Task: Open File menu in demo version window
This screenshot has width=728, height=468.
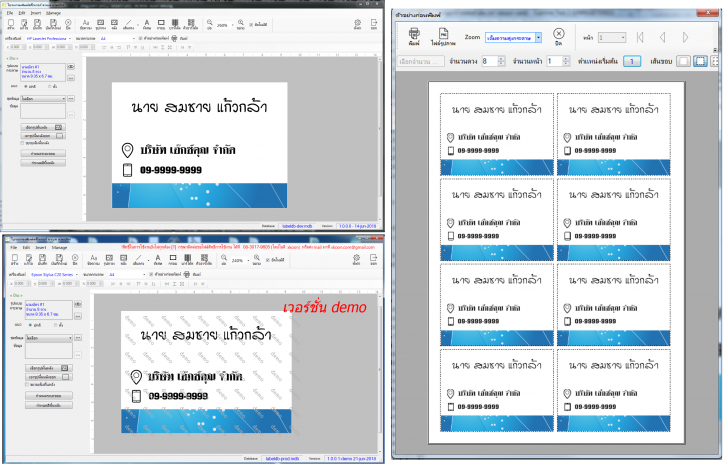Action: pos(14,247)
